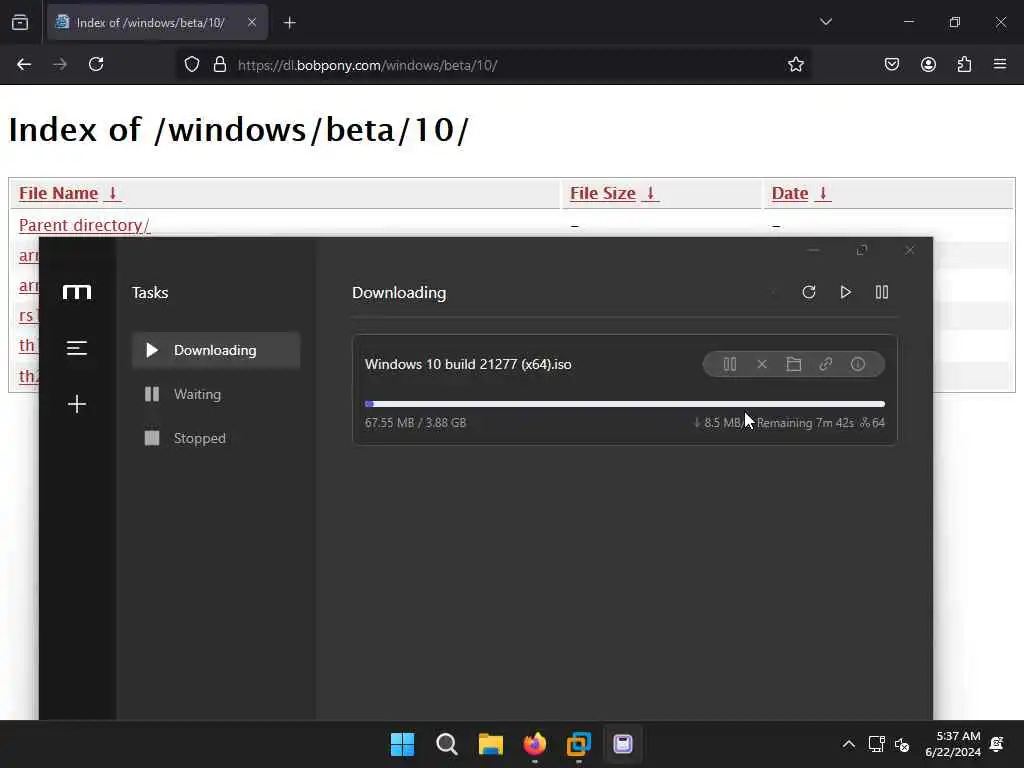Resume all tasks with the play icon
1024x768 pixels.
(846, 292)
